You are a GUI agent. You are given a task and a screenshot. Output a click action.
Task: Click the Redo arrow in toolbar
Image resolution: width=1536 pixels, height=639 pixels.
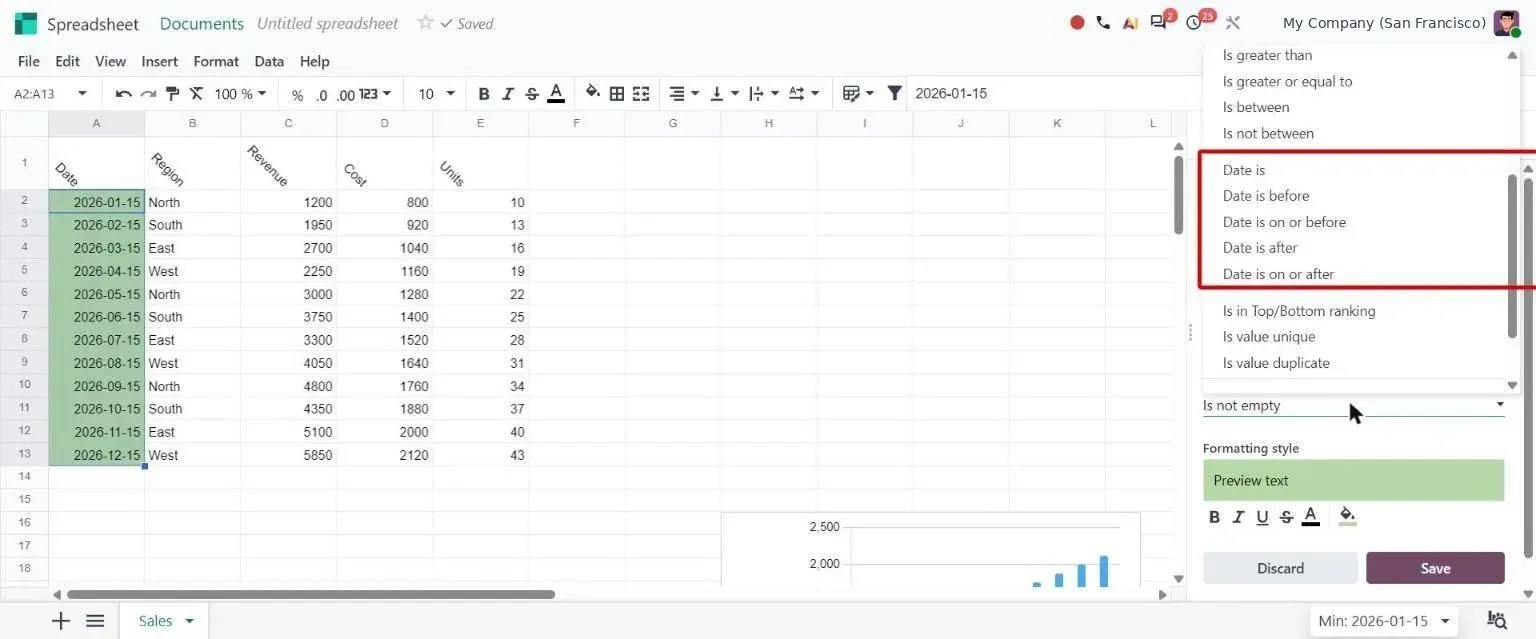148,94
